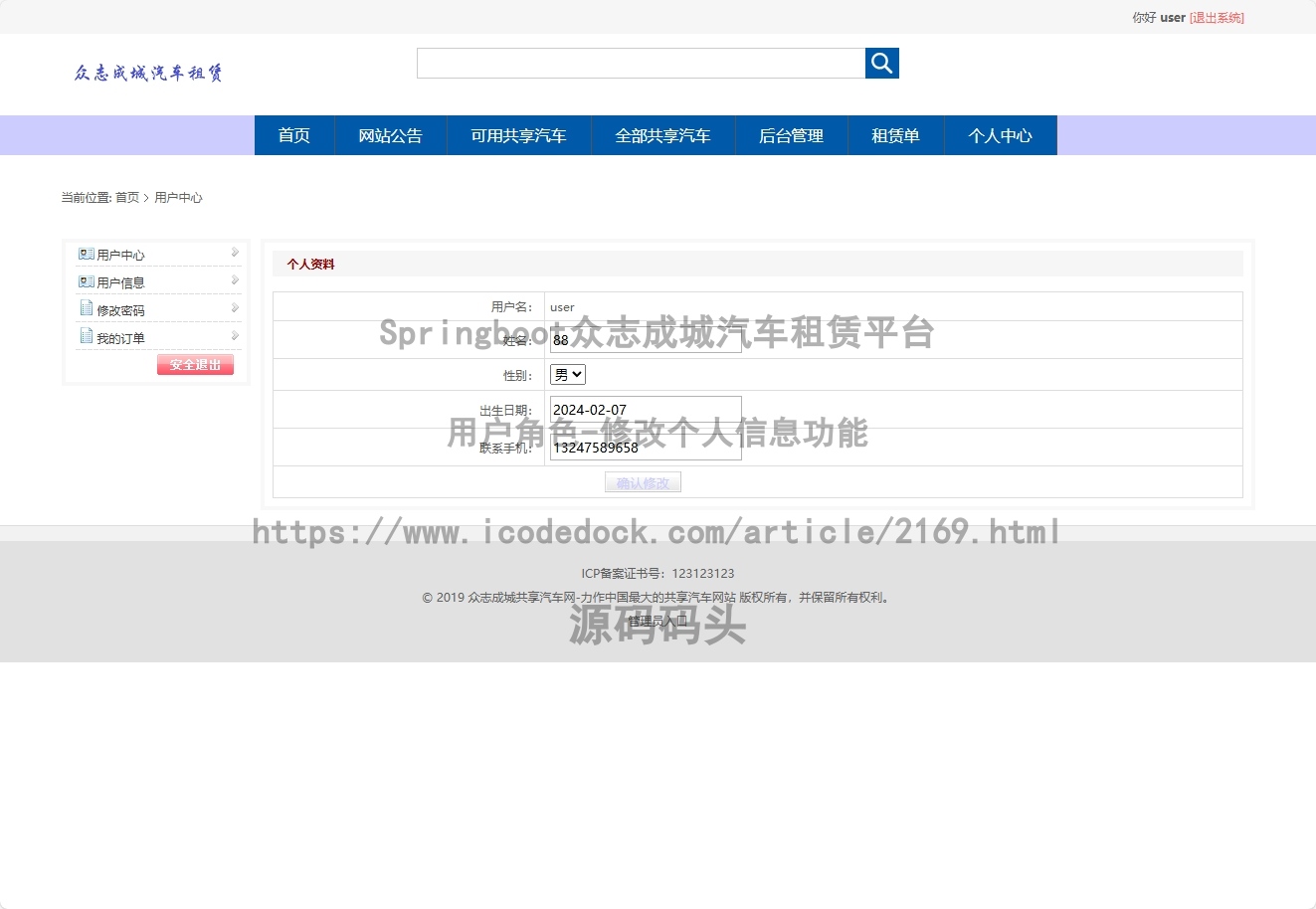This screenshot has width=1316, height=909.
Task: Open 后台管理 navigation item
Action: coord(792,135)
